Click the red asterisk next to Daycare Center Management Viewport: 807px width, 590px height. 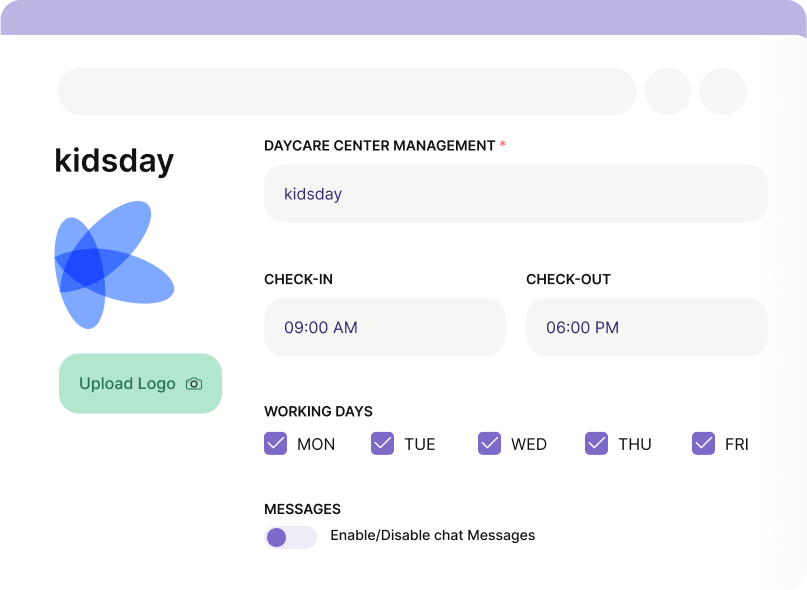501,145
